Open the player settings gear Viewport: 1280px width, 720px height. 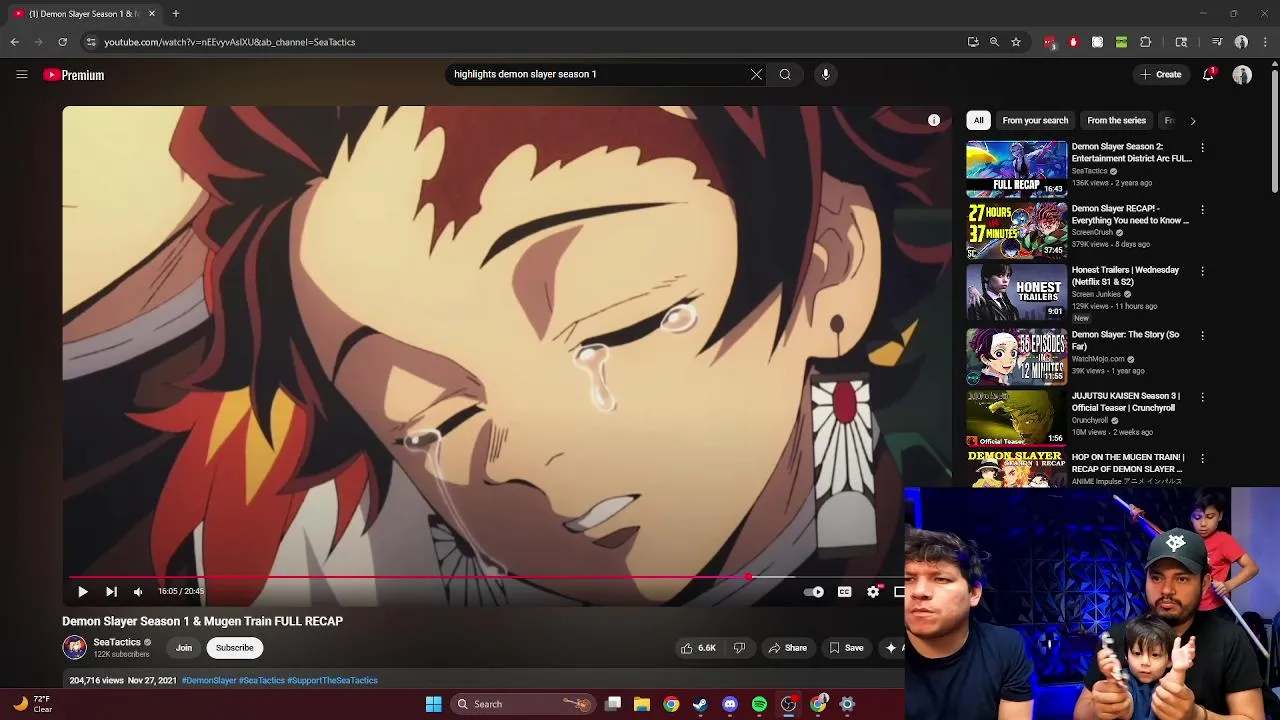click(x=873, y=592)
